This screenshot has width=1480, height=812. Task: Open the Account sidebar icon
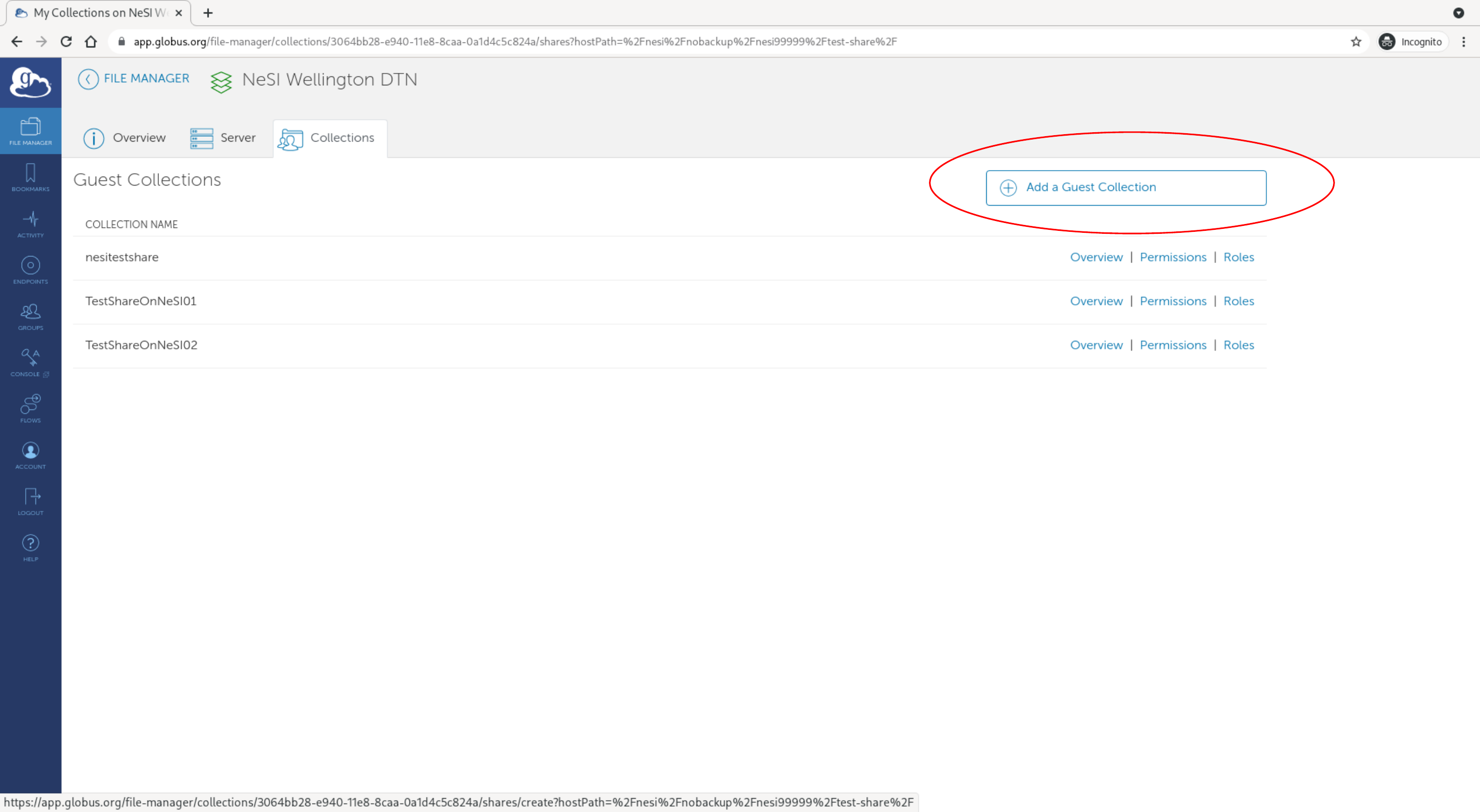coord(31,454)
